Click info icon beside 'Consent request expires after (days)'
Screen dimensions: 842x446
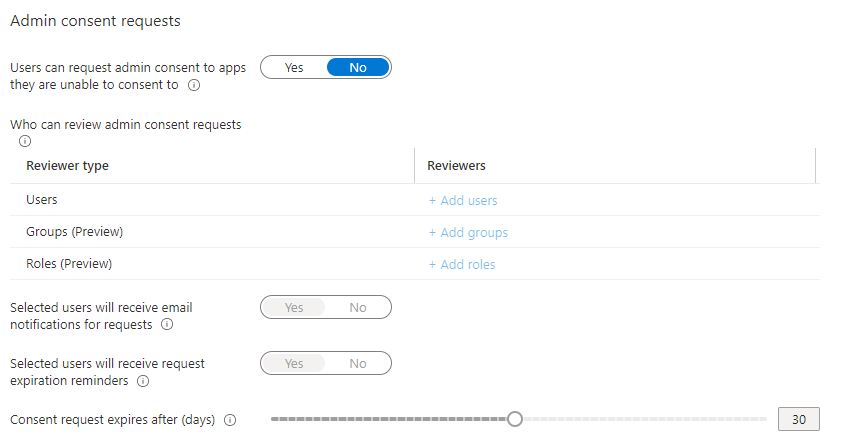(230, 420)
